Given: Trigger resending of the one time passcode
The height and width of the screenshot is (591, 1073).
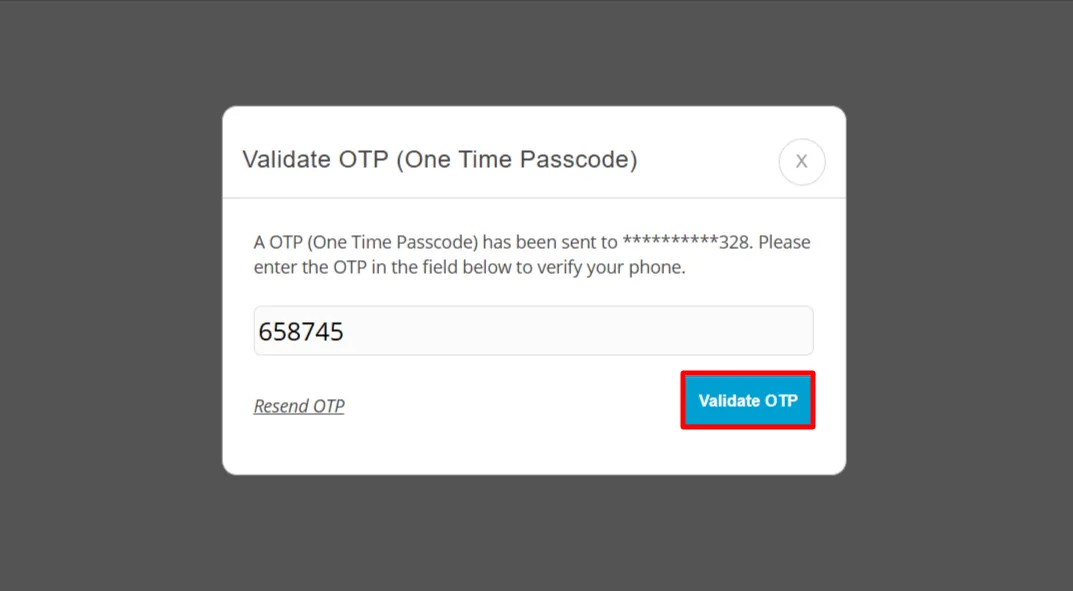Looking at the screenshot, I should coord(298,405).
